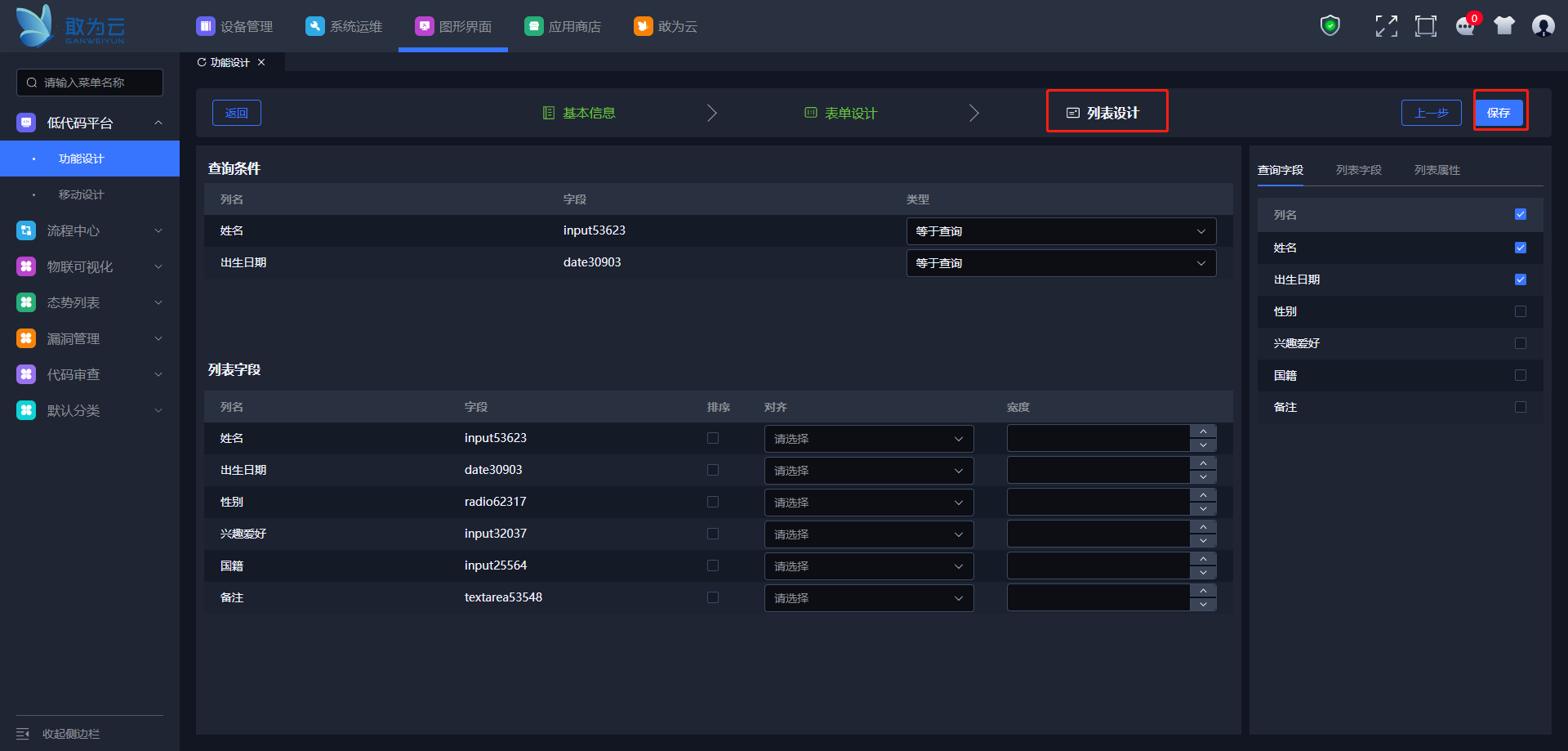Increase width stepper for 备注 row

pyautogui.click(x=1203, y=591)
